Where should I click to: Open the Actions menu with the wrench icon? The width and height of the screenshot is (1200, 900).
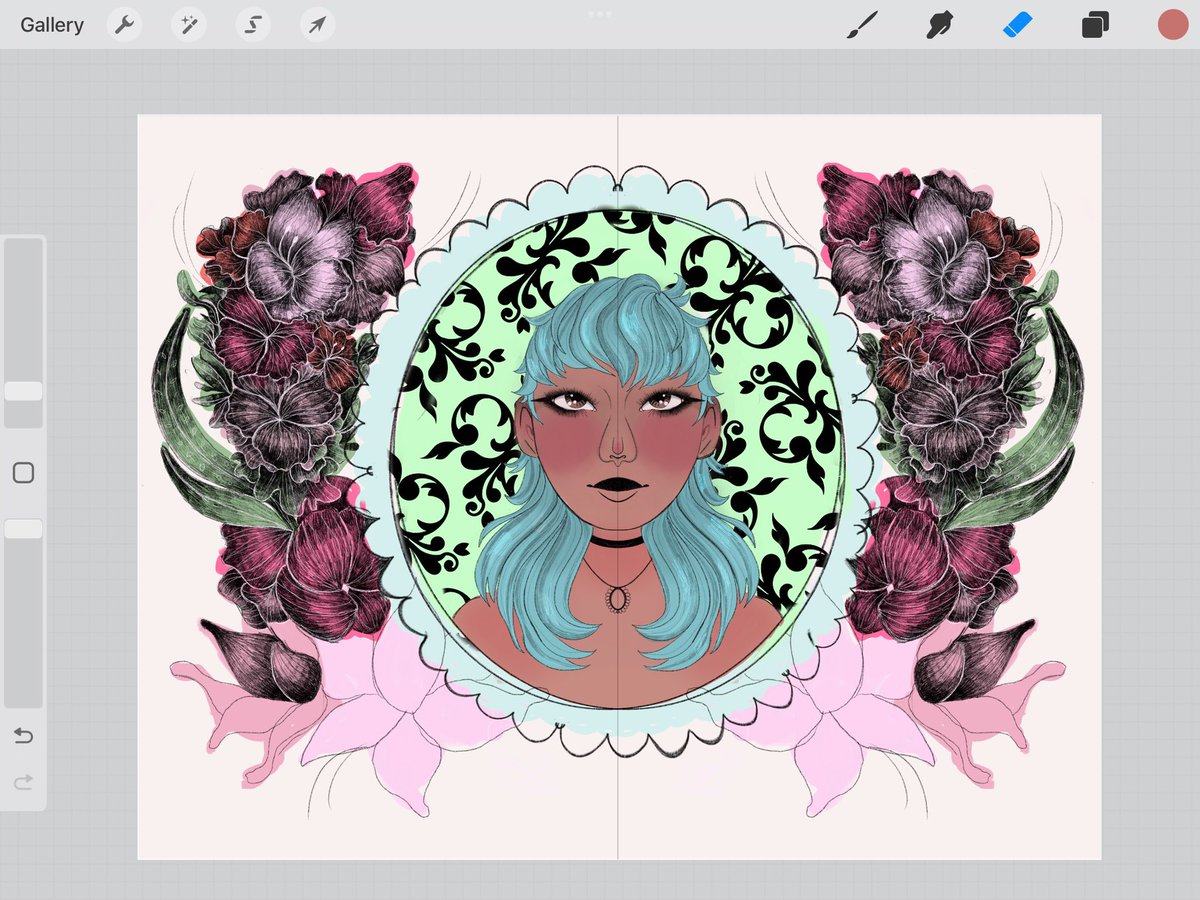pyautogui.click(x=124, y=25)
